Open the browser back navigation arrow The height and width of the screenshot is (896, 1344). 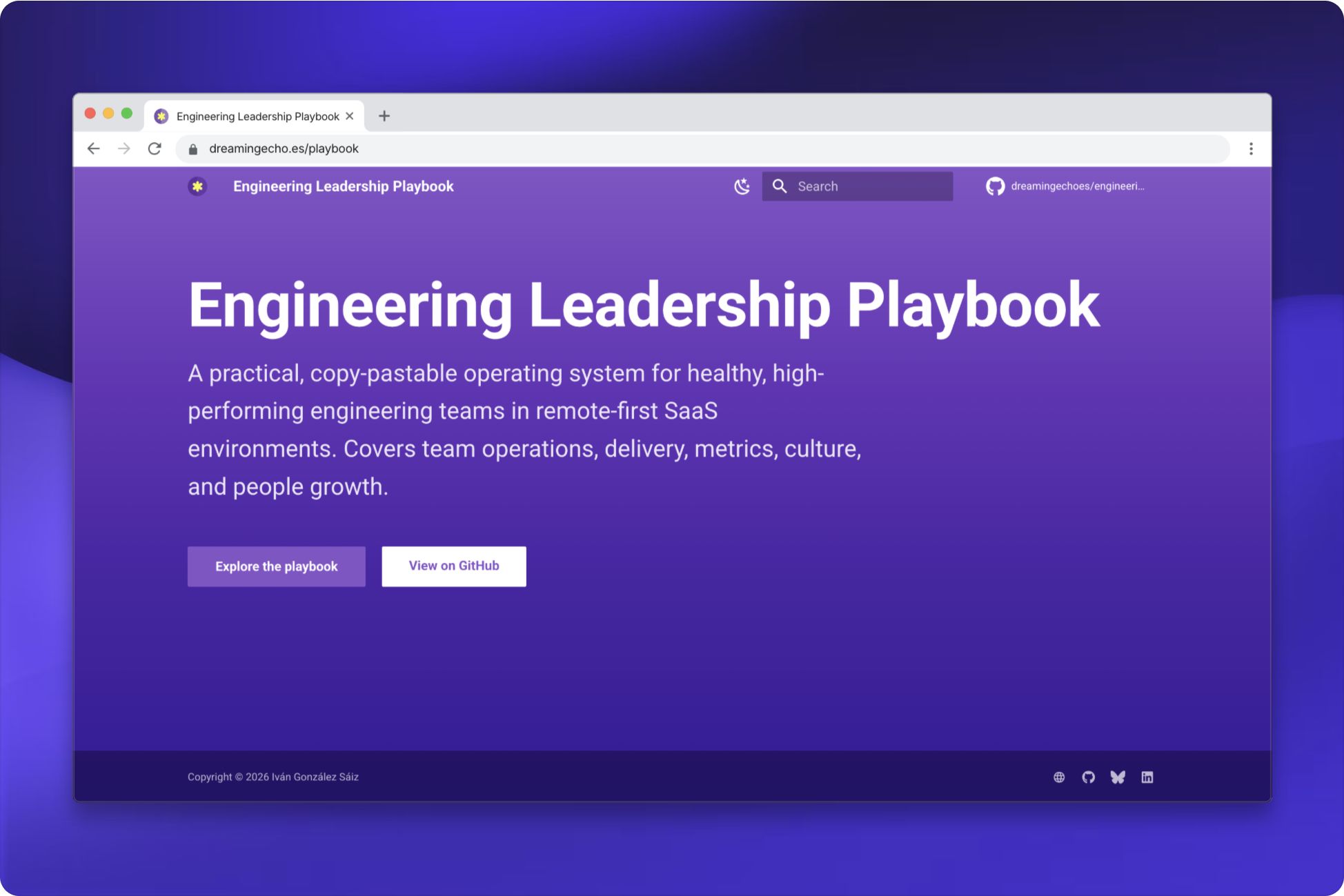[94, 148]
